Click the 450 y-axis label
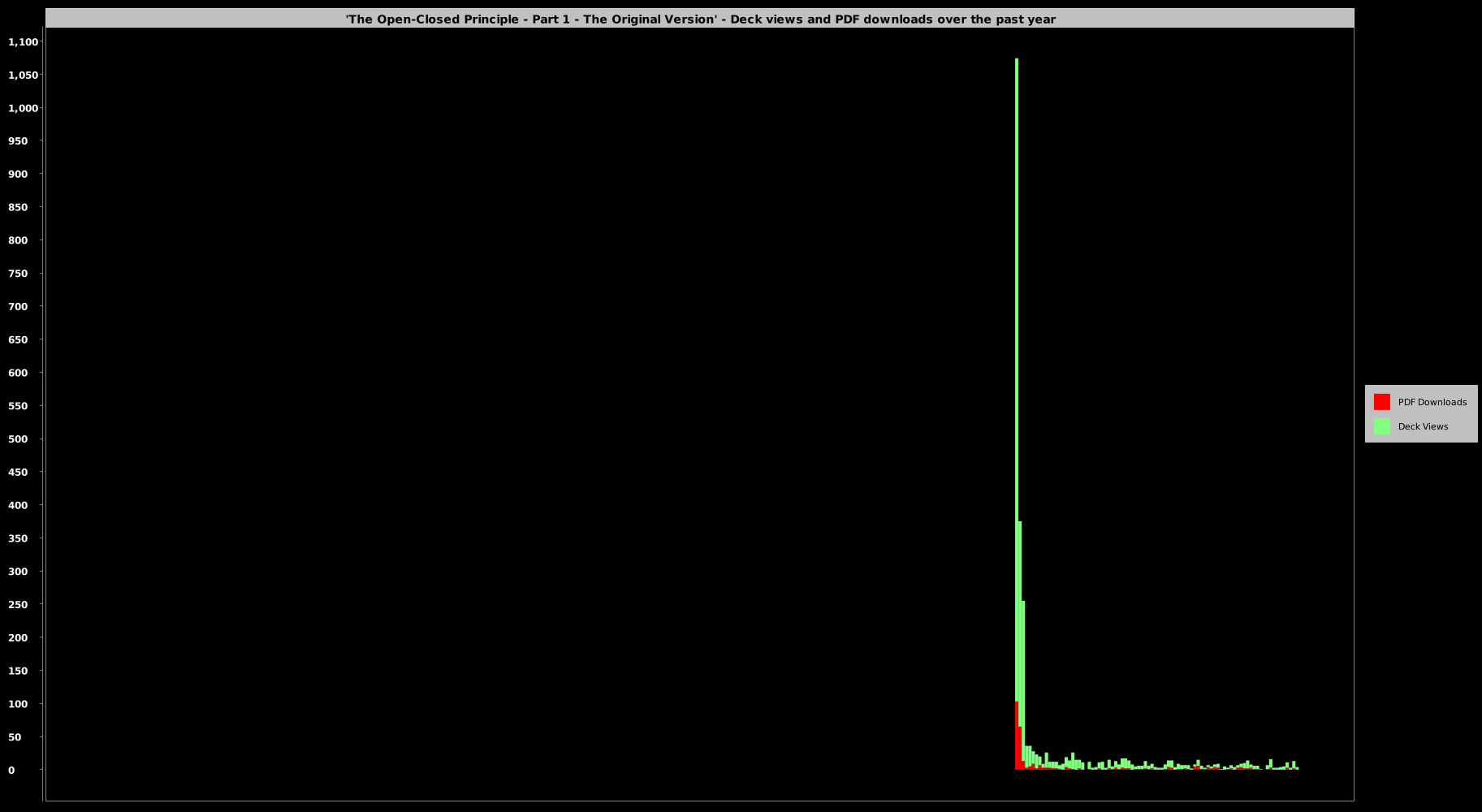Image resolution: width=1482 pixels, height=812 pixels. (18, 473)
